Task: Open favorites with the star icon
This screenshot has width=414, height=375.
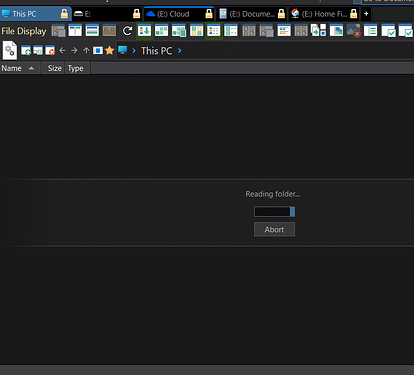Action: (109, 50)
